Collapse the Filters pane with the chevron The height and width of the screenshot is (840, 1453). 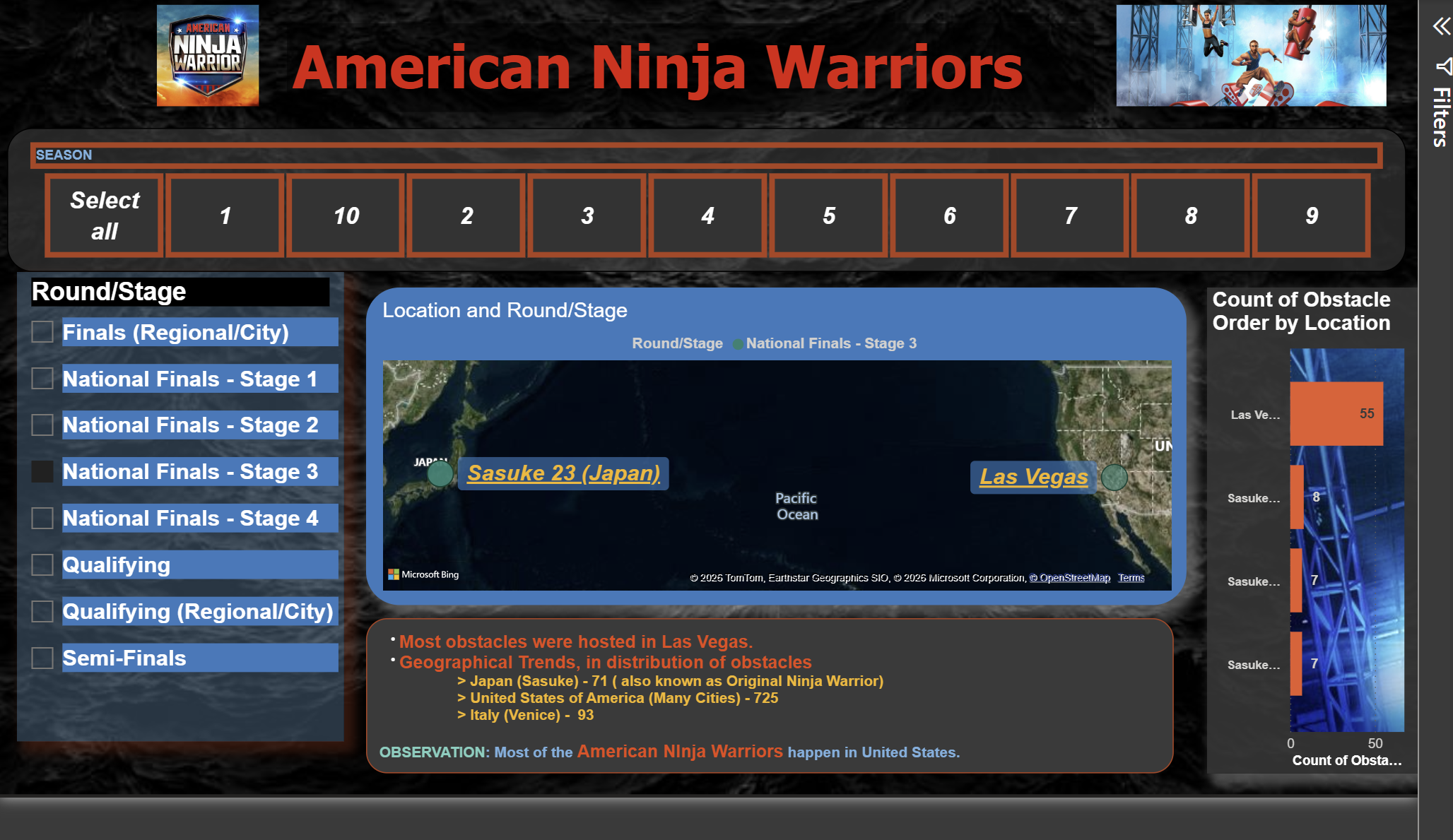click(x=1442, y=25)
